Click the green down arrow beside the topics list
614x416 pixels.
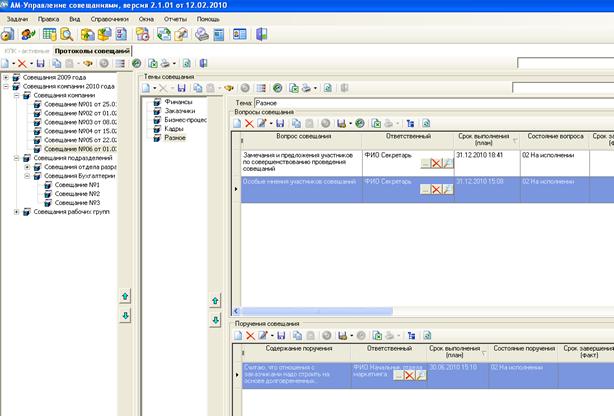[215, 319]
